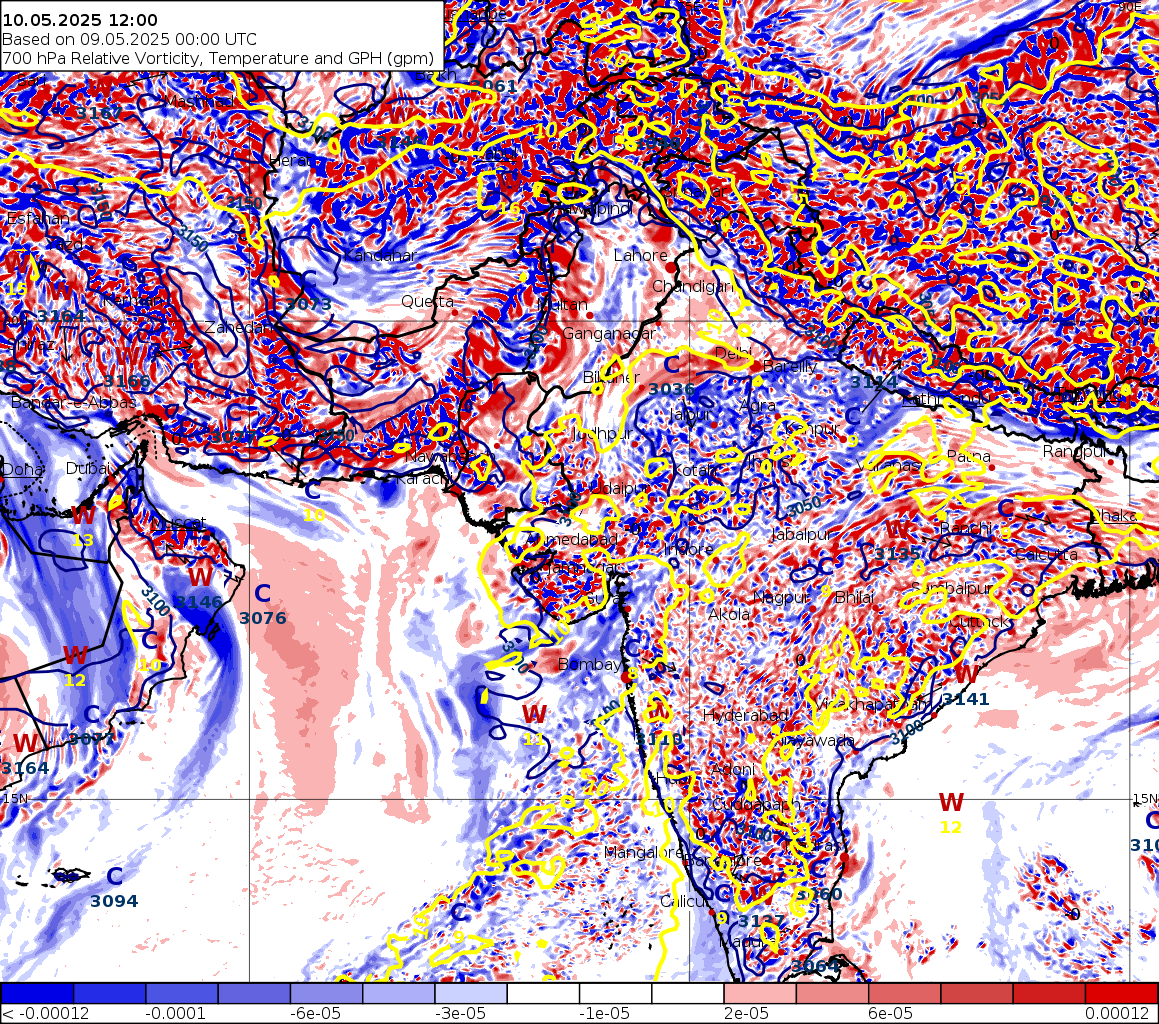The image size is (1159, 1024).
Task: Click the 'C' marker above the 3094 value
Action: click(x=115, y=876)
